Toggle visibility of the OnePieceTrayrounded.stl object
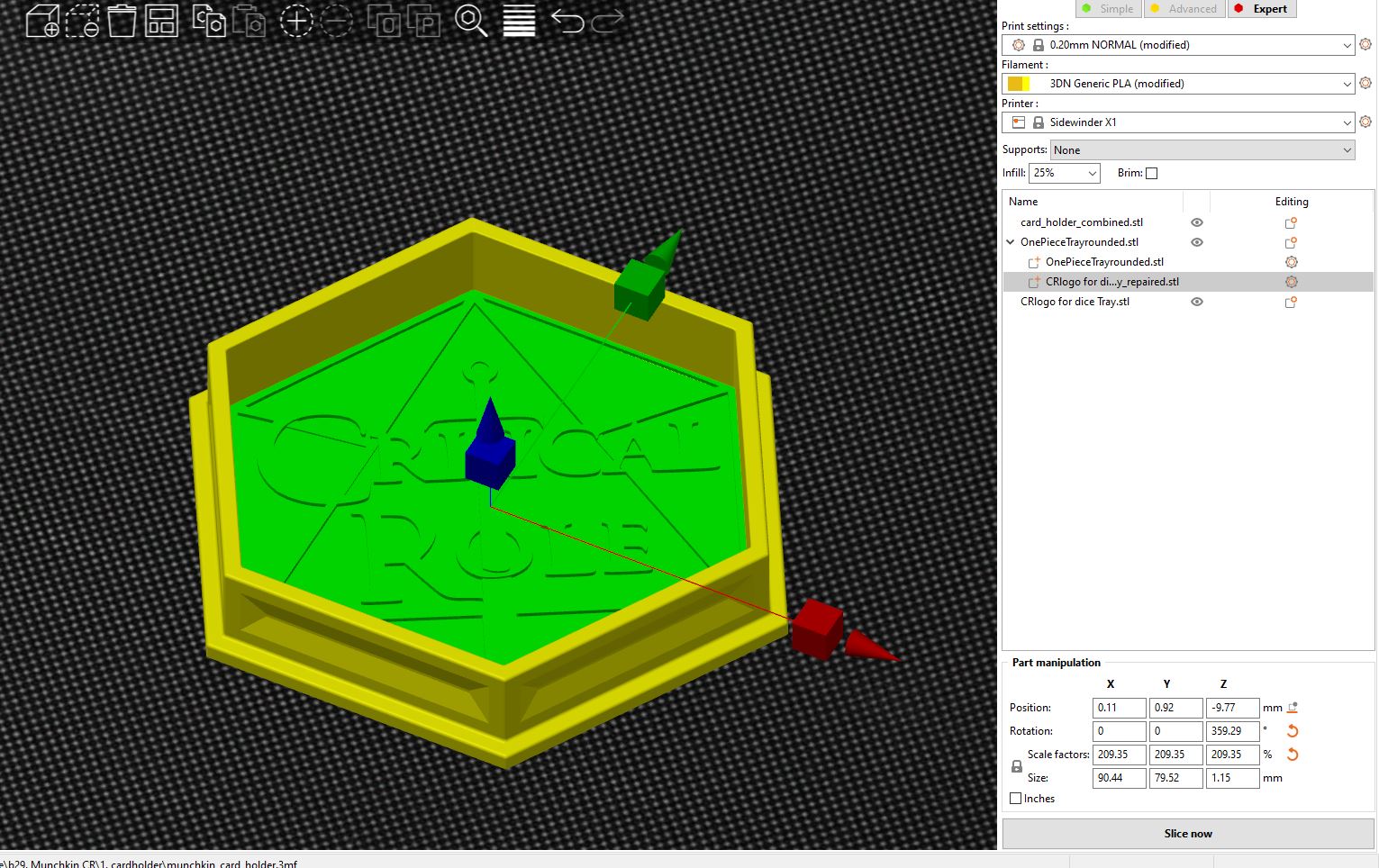The width and height of the screenshot is (1379, 868). pos(1197,242)
